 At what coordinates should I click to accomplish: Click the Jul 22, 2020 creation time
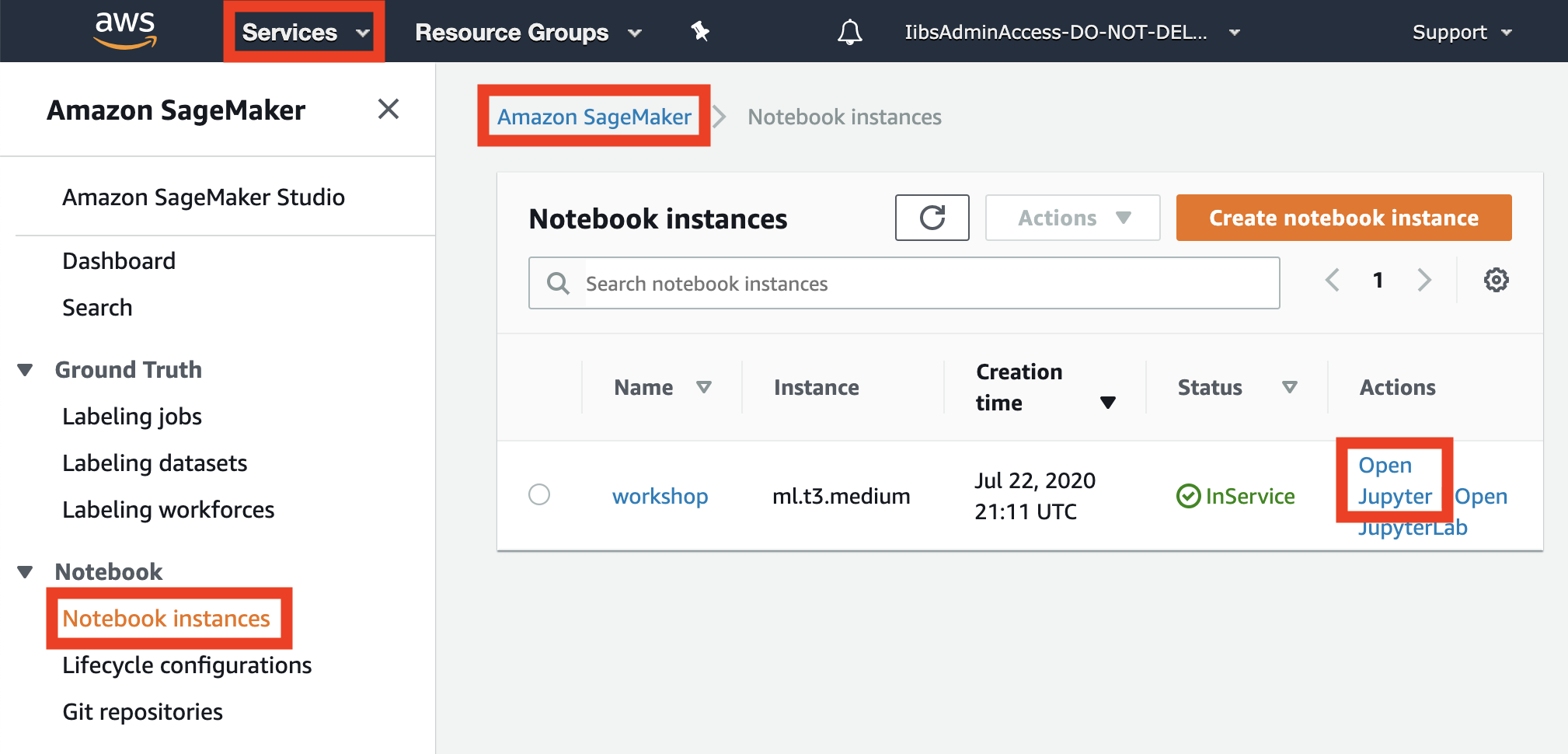pos(1035,496)
